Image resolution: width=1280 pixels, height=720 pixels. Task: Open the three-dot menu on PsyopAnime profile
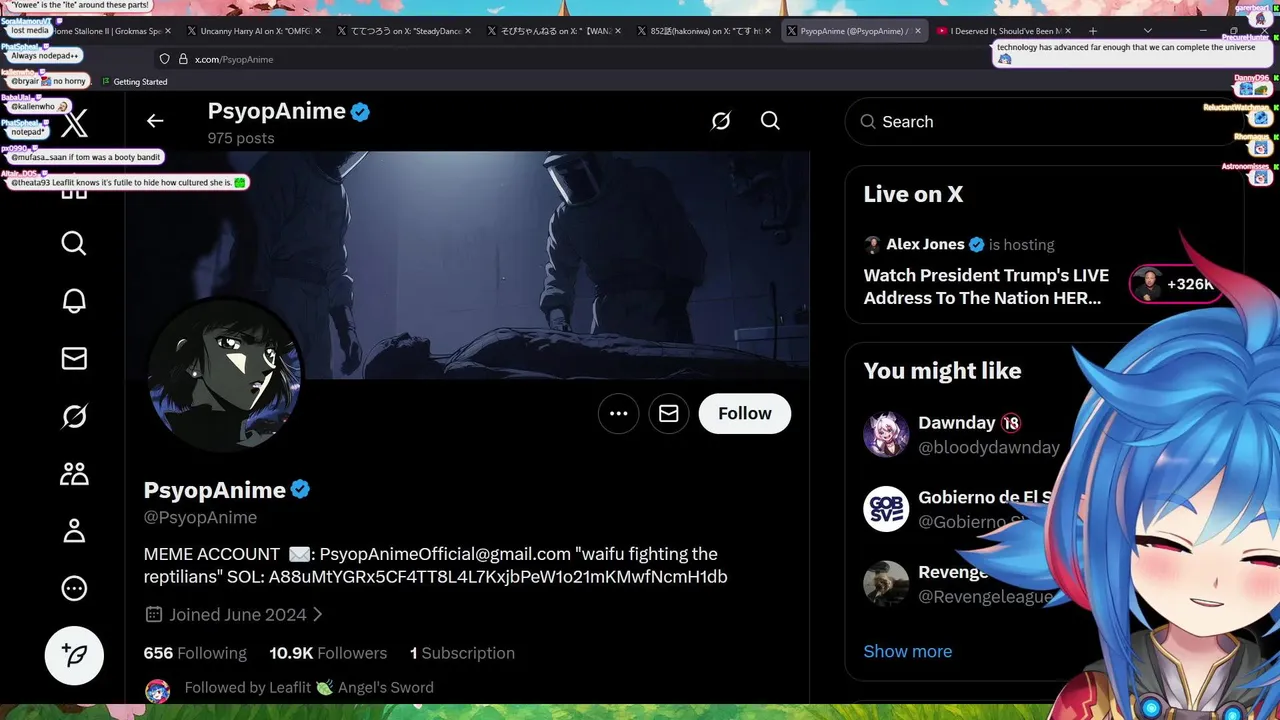coord(619,414)
